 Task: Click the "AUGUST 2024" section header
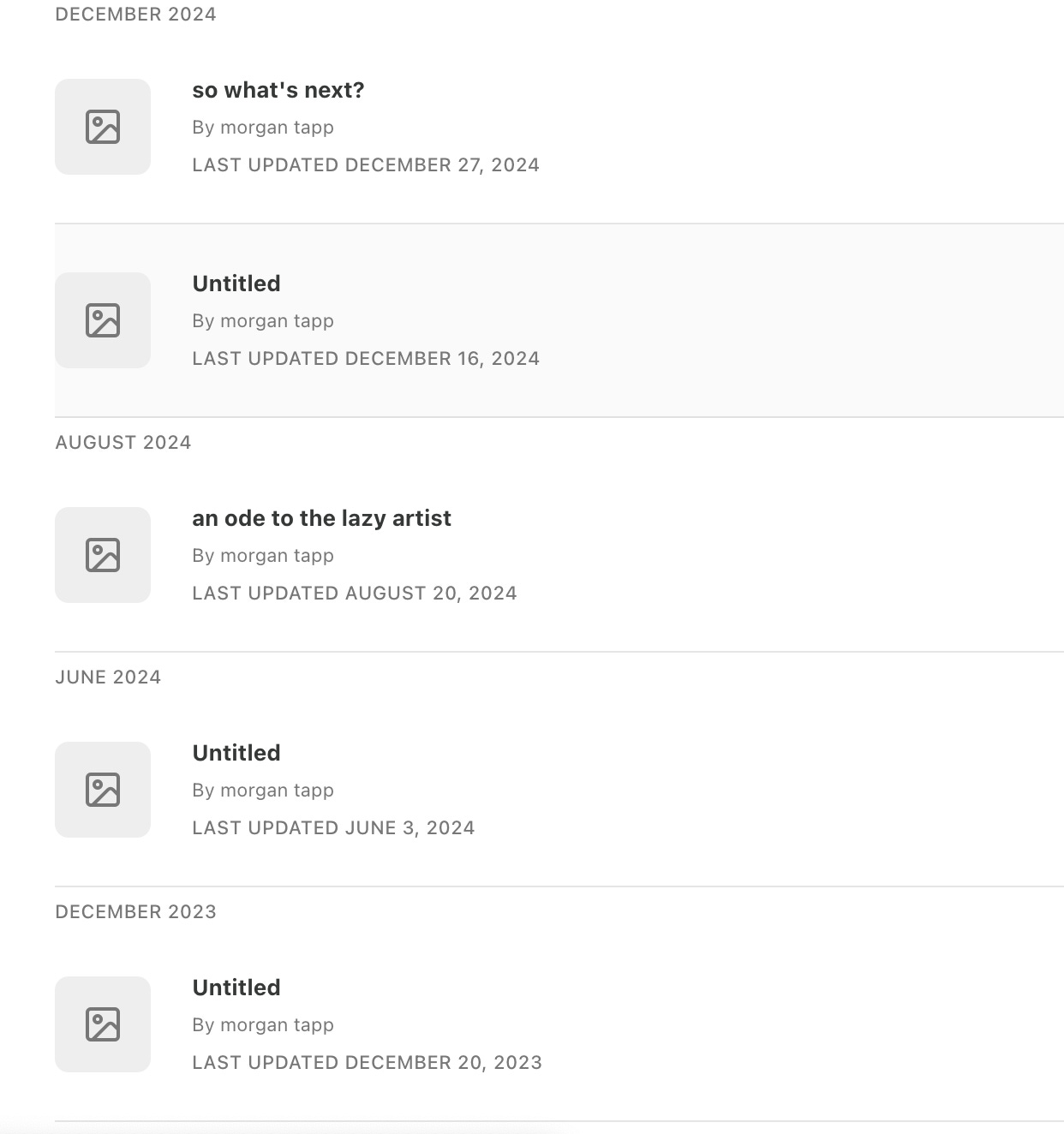[123, 441]
